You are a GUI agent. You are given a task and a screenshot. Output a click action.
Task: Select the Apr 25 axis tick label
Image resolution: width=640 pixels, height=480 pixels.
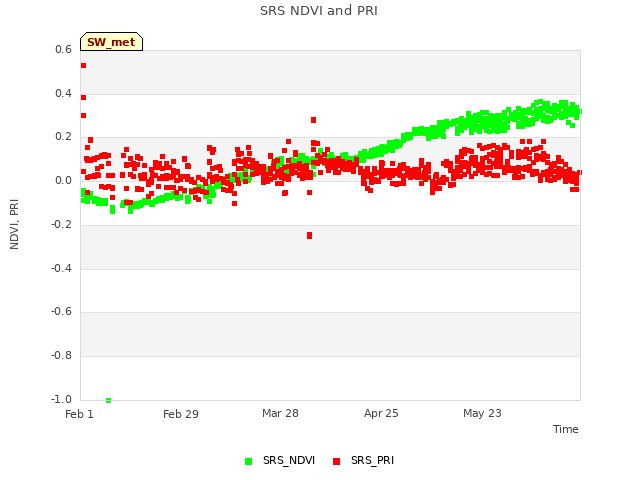point(381,413)
